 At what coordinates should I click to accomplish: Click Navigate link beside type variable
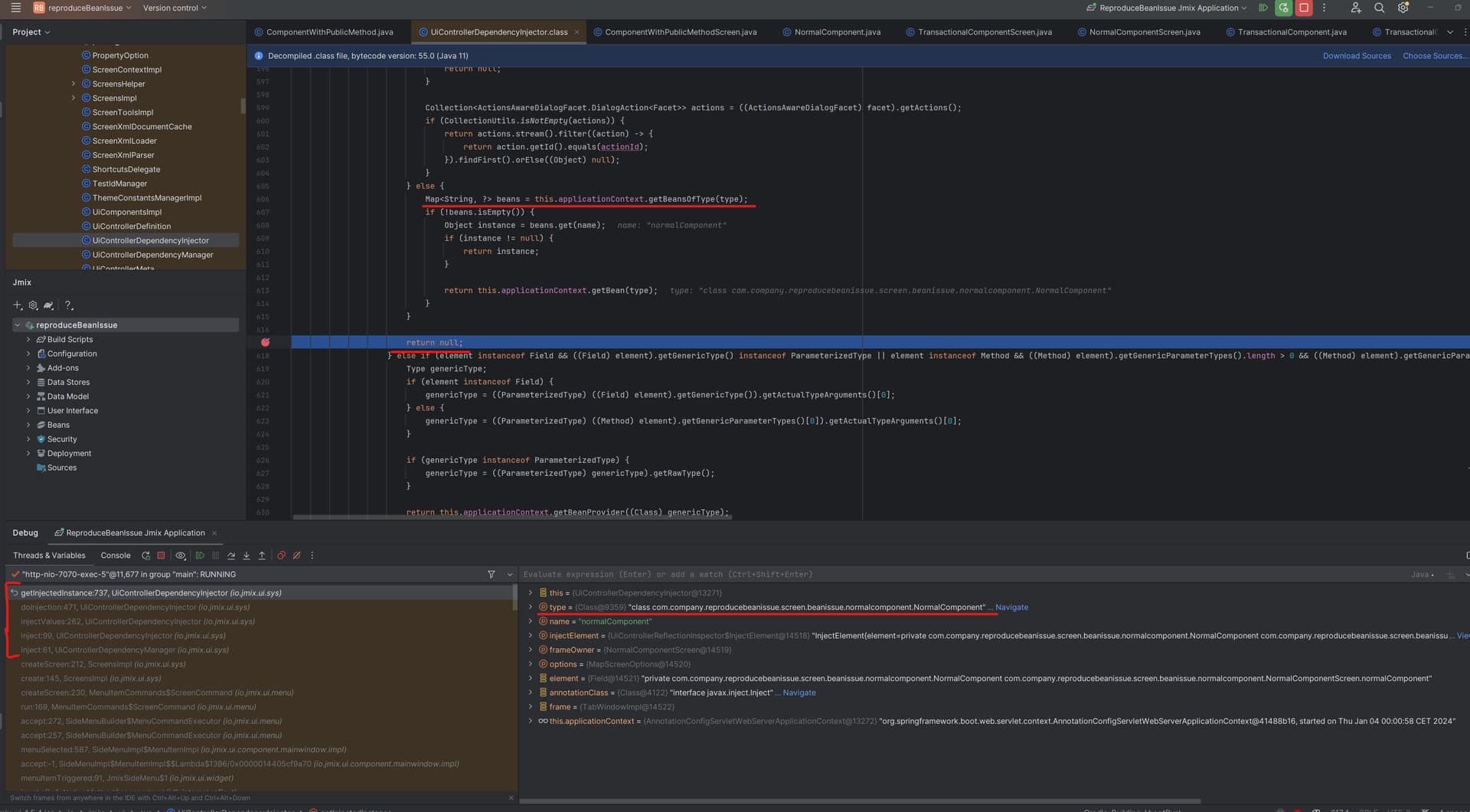point(1011,608)
